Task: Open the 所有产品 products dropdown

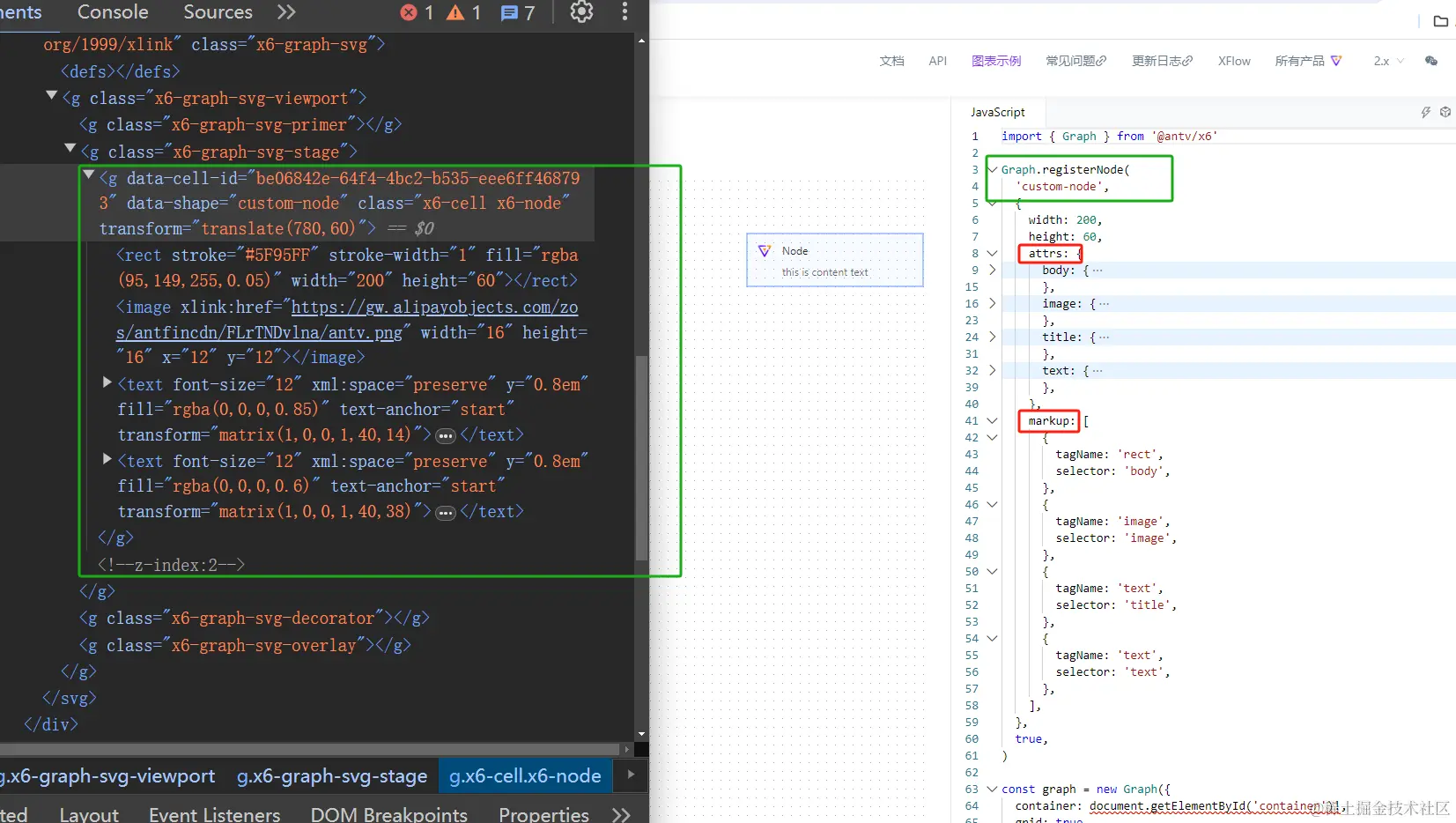Action: (x=1308, y=61)
